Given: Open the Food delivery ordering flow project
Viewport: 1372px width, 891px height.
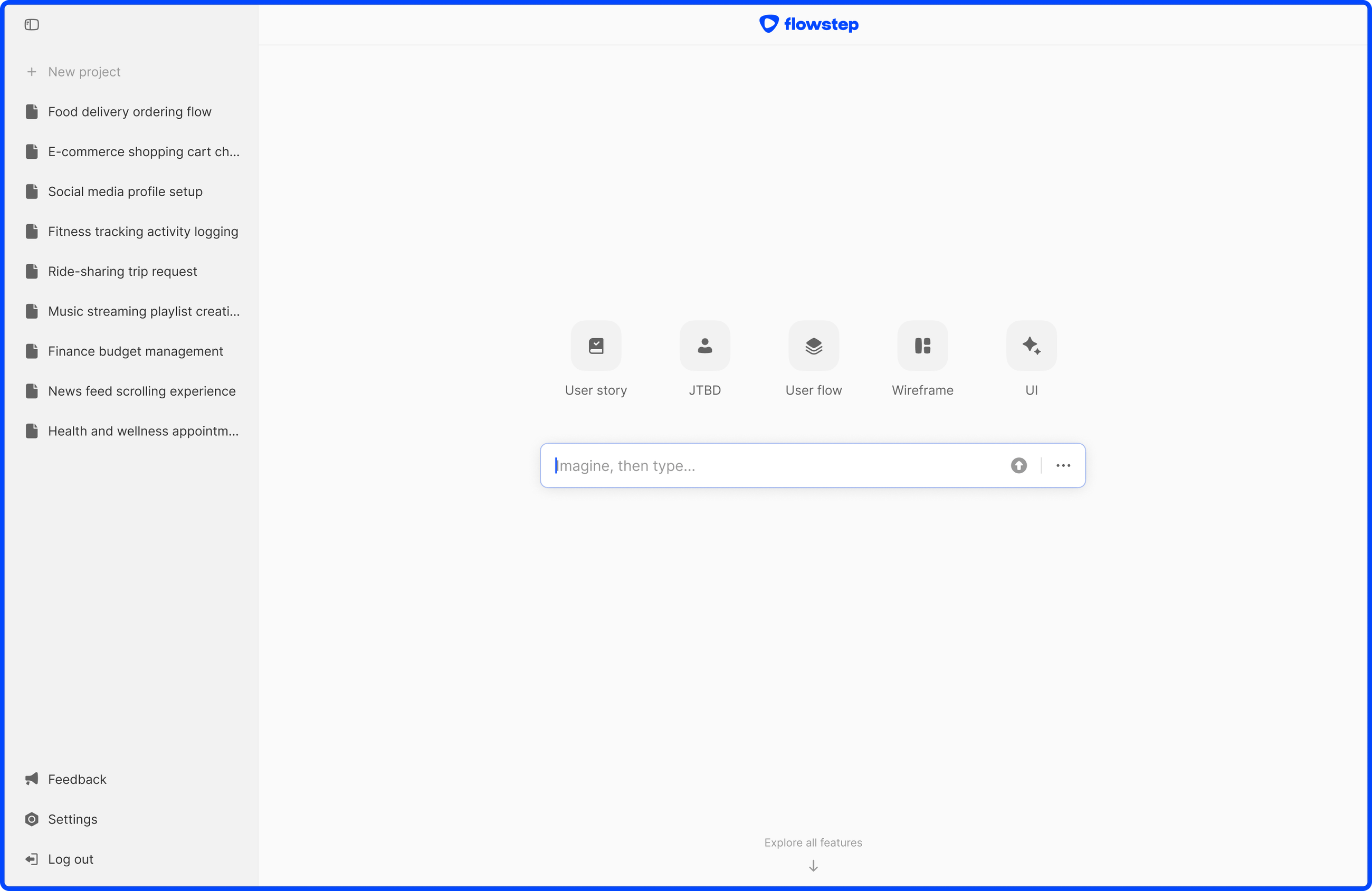Looking at the screenshot, I should click(x=129, y=112).
